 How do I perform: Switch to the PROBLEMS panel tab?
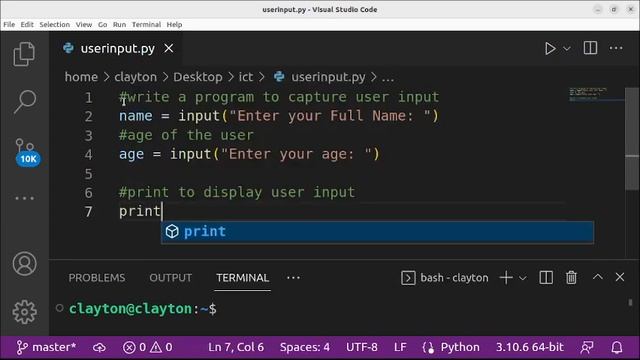pos(97,278)
